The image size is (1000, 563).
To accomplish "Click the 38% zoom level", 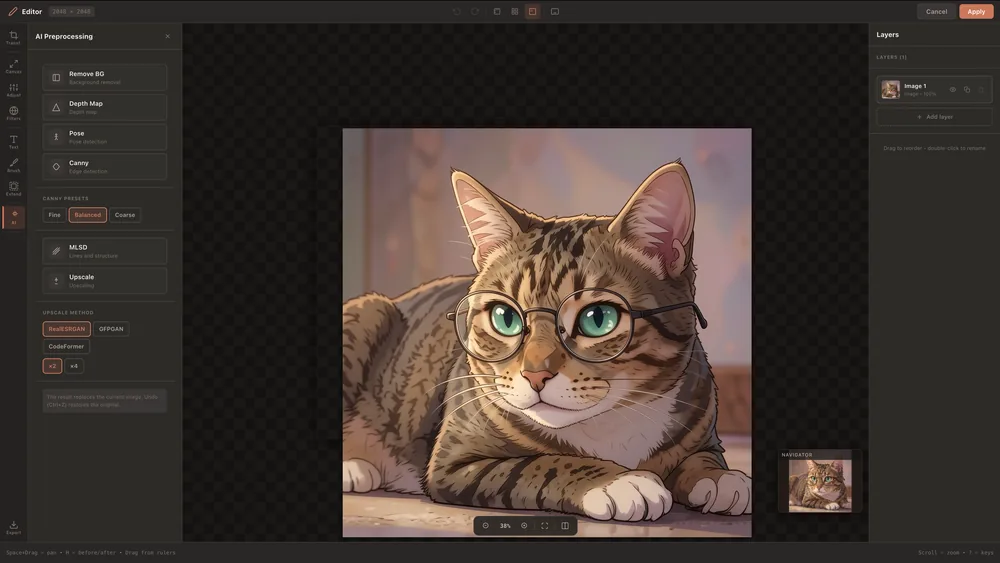I will click(x=505, y=526).
